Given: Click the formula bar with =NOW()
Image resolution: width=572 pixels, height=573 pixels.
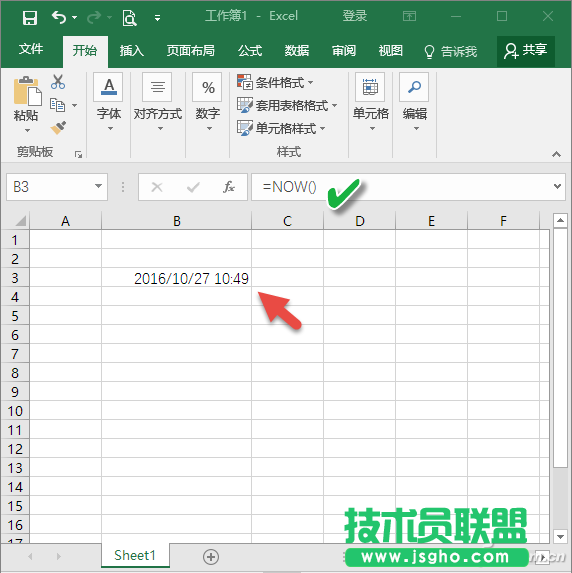Looking at the screenshot, I should coord(401,187).
